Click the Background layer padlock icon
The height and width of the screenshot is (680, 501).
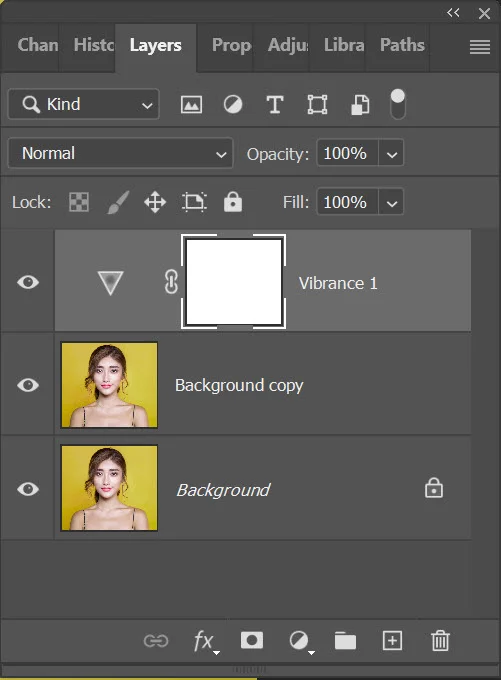[434, 488]
